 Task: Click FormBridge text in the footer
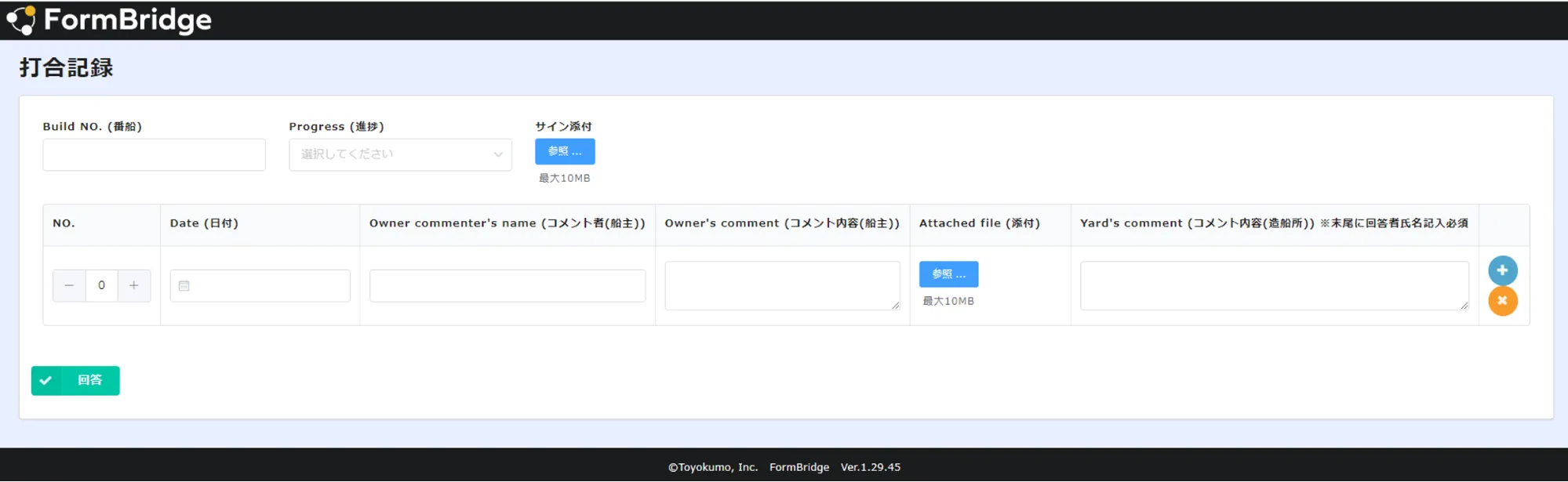(x=799, y=467)
